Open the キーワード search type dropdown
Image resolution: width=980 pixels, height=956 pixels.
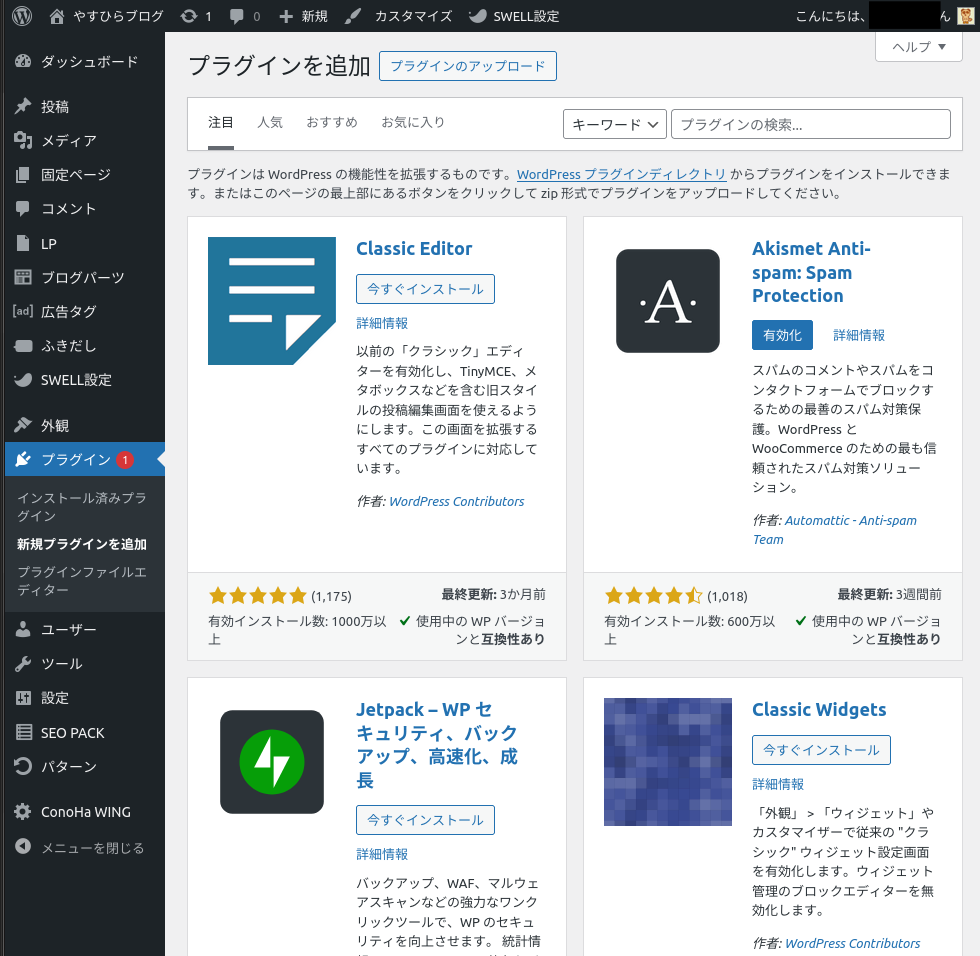615,124
